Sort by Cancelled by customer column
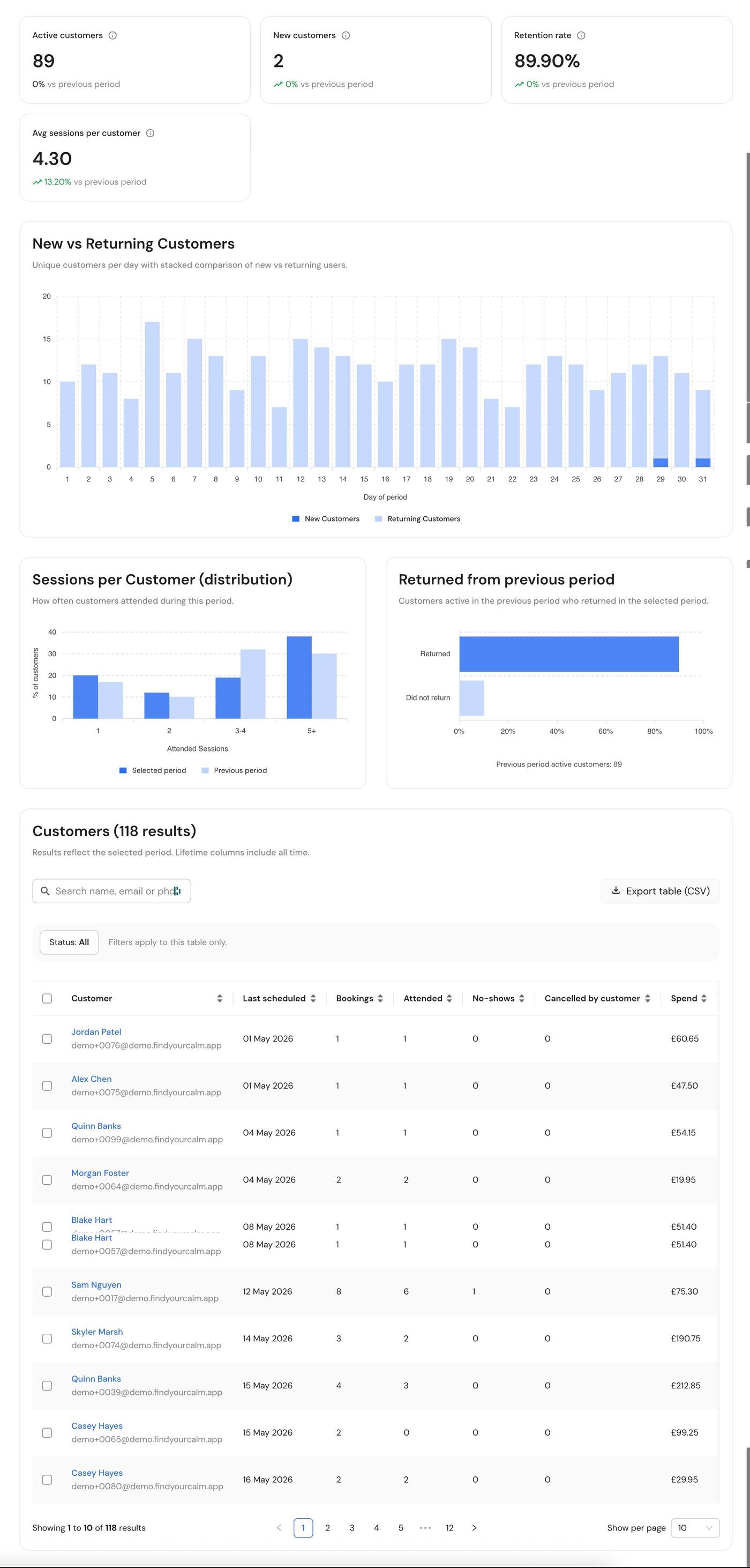750x1568 pixels. coord(648,998)
